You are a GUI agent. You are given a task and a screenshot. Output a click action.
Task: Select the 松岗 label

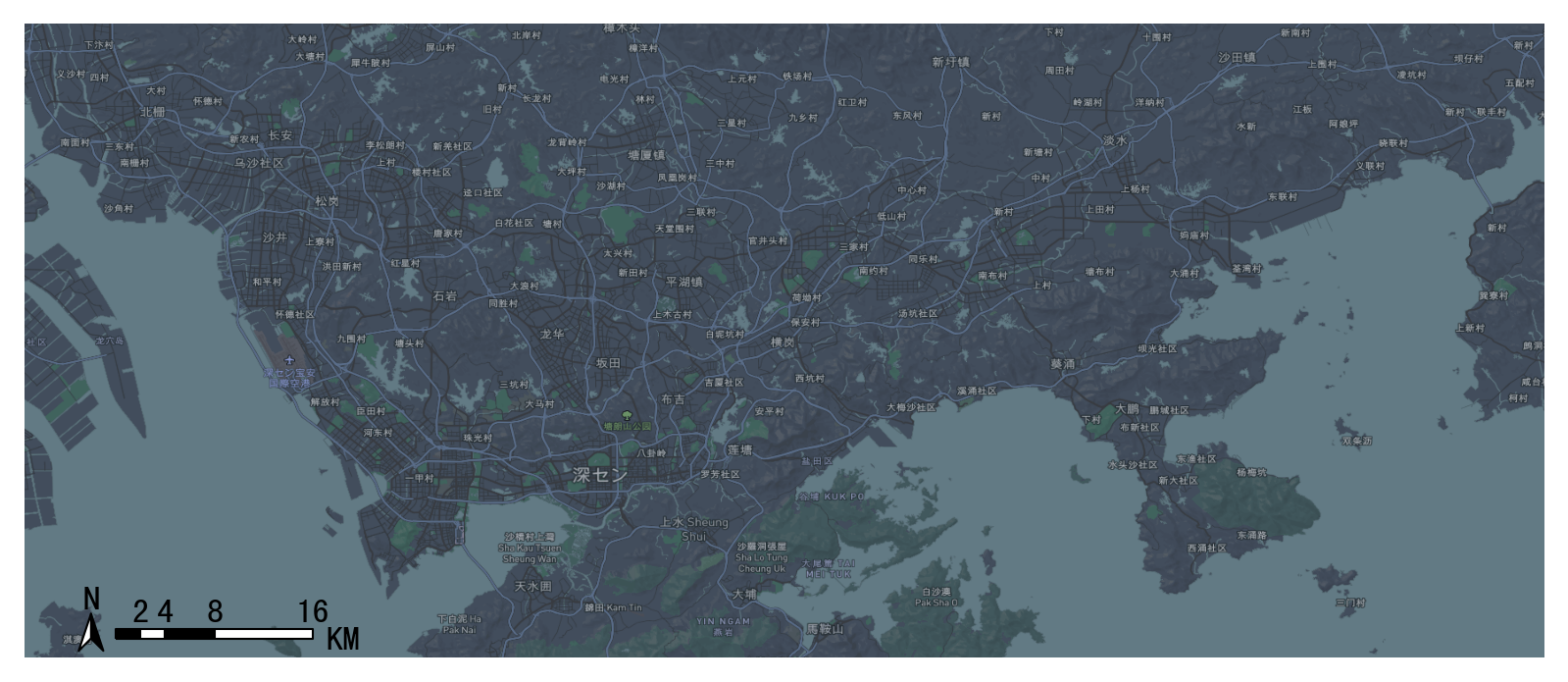(x=327, y=201)
